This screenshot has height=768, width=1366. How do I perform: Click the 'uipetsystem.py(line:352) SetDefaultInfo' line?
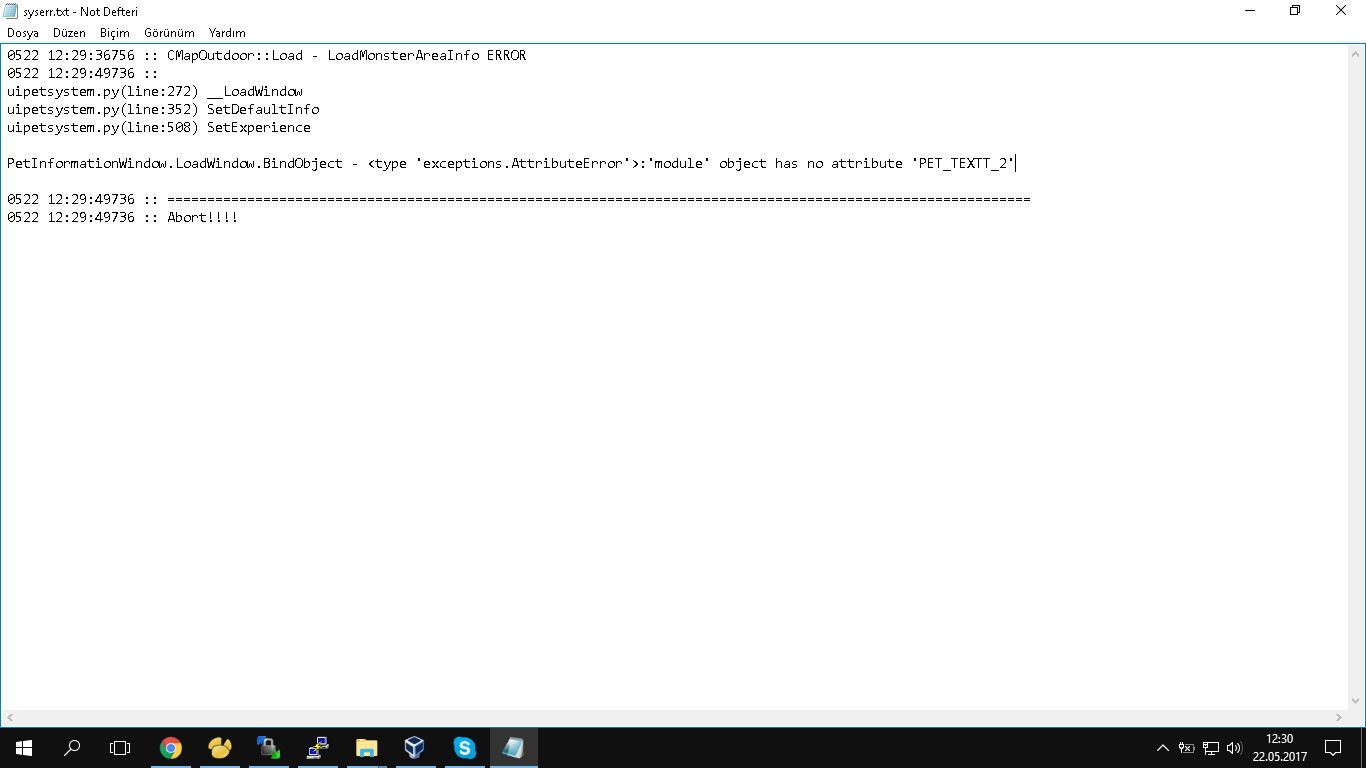point(163,109)
